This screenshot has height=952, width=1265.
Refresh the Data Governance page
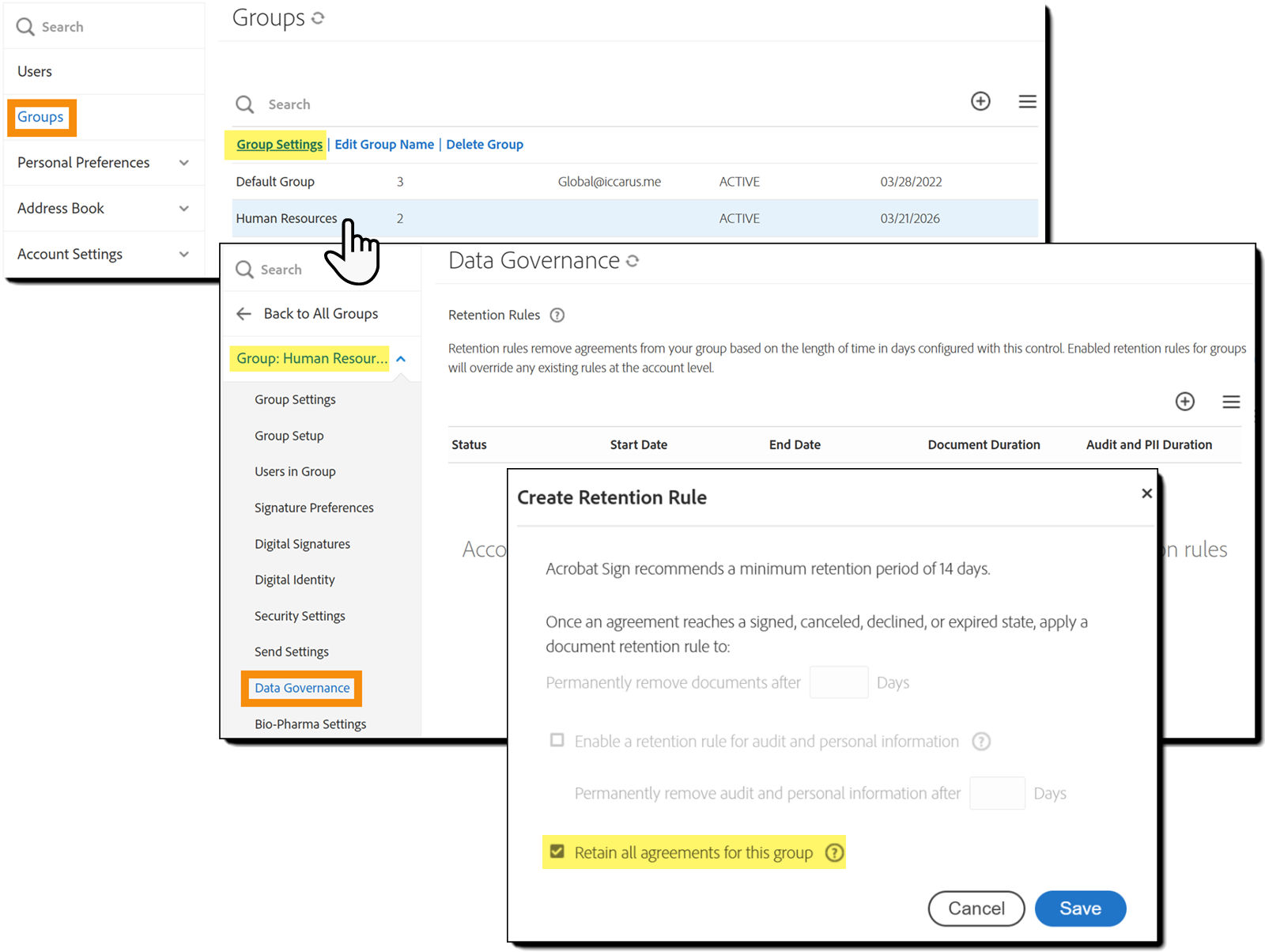(x=632, y=260)
